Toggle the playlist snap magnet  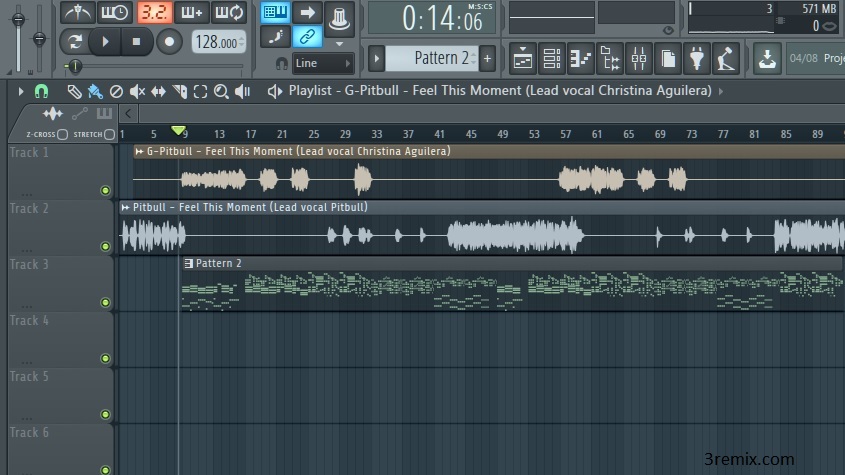point(41,91)
